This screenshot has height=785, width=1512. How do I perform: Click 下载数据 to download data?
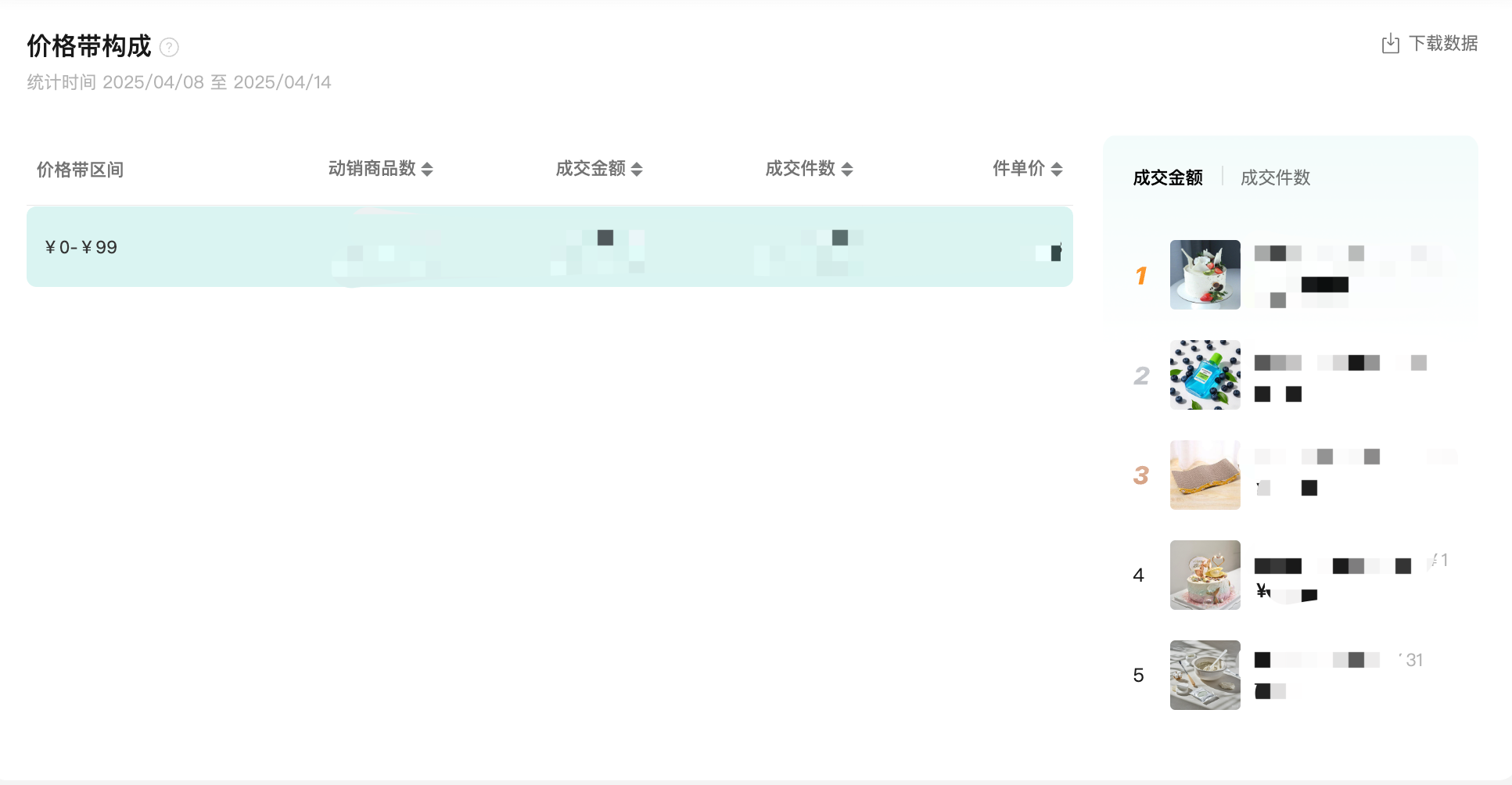coord(1442,44)
